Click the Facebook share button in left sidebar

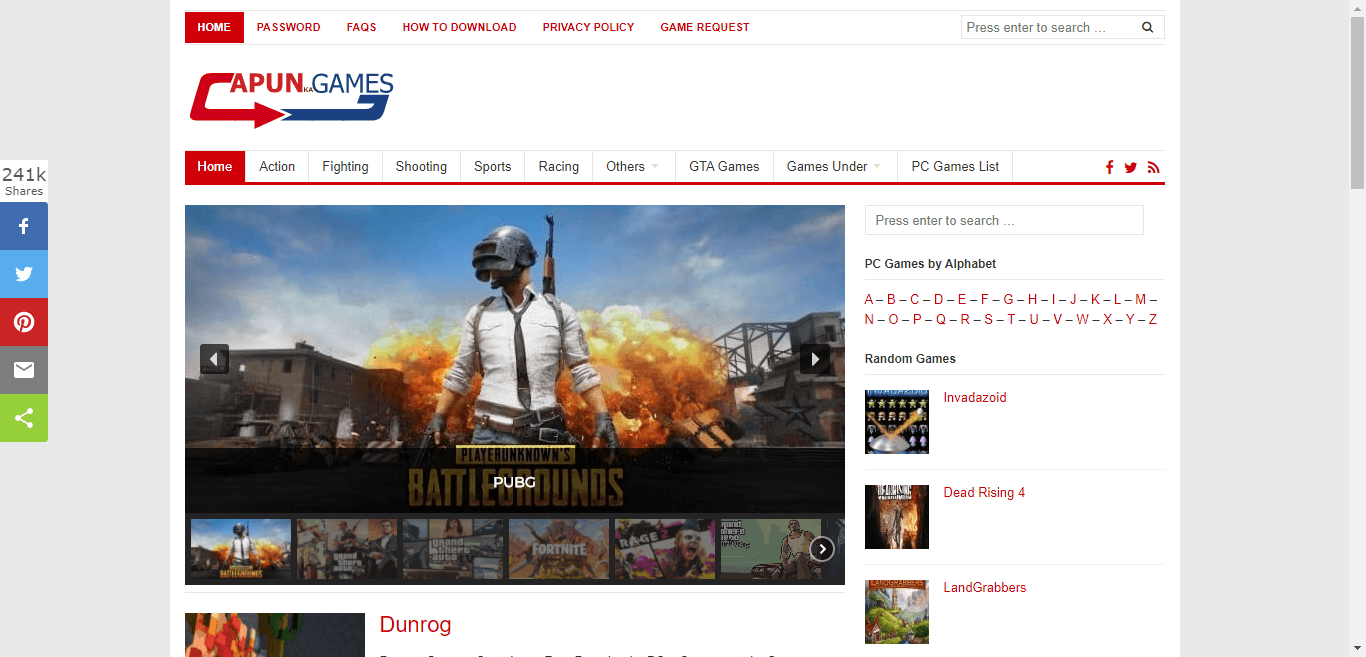(x=24, y=226)
